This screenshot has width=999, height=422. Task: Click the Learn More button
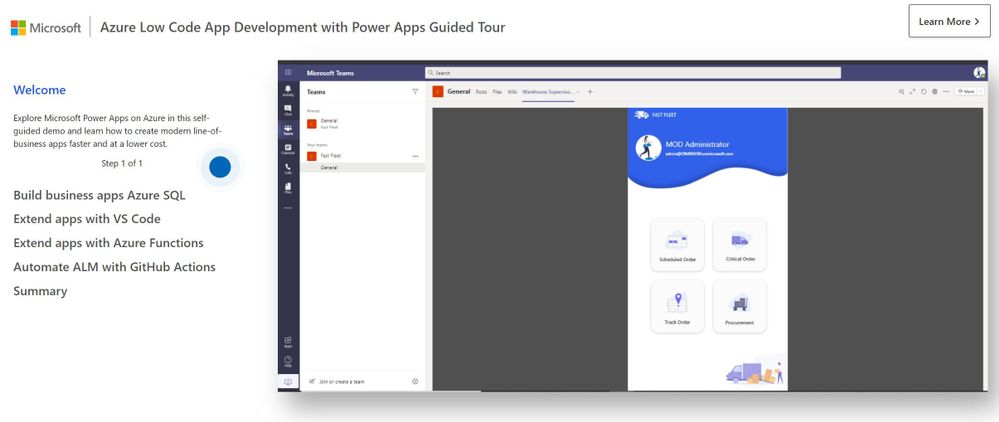tap(949, 21)
